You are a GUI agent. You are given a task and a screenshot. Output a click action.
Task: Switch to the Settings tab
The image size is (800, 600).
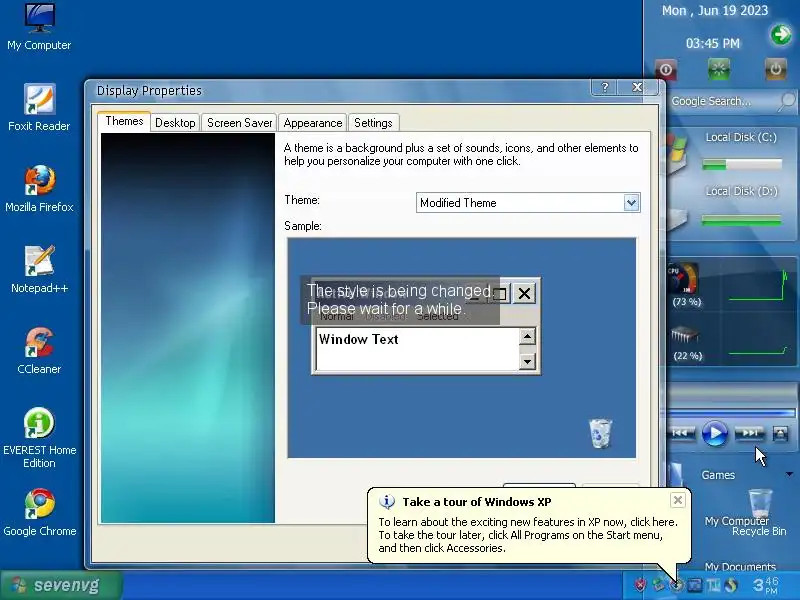373,123
